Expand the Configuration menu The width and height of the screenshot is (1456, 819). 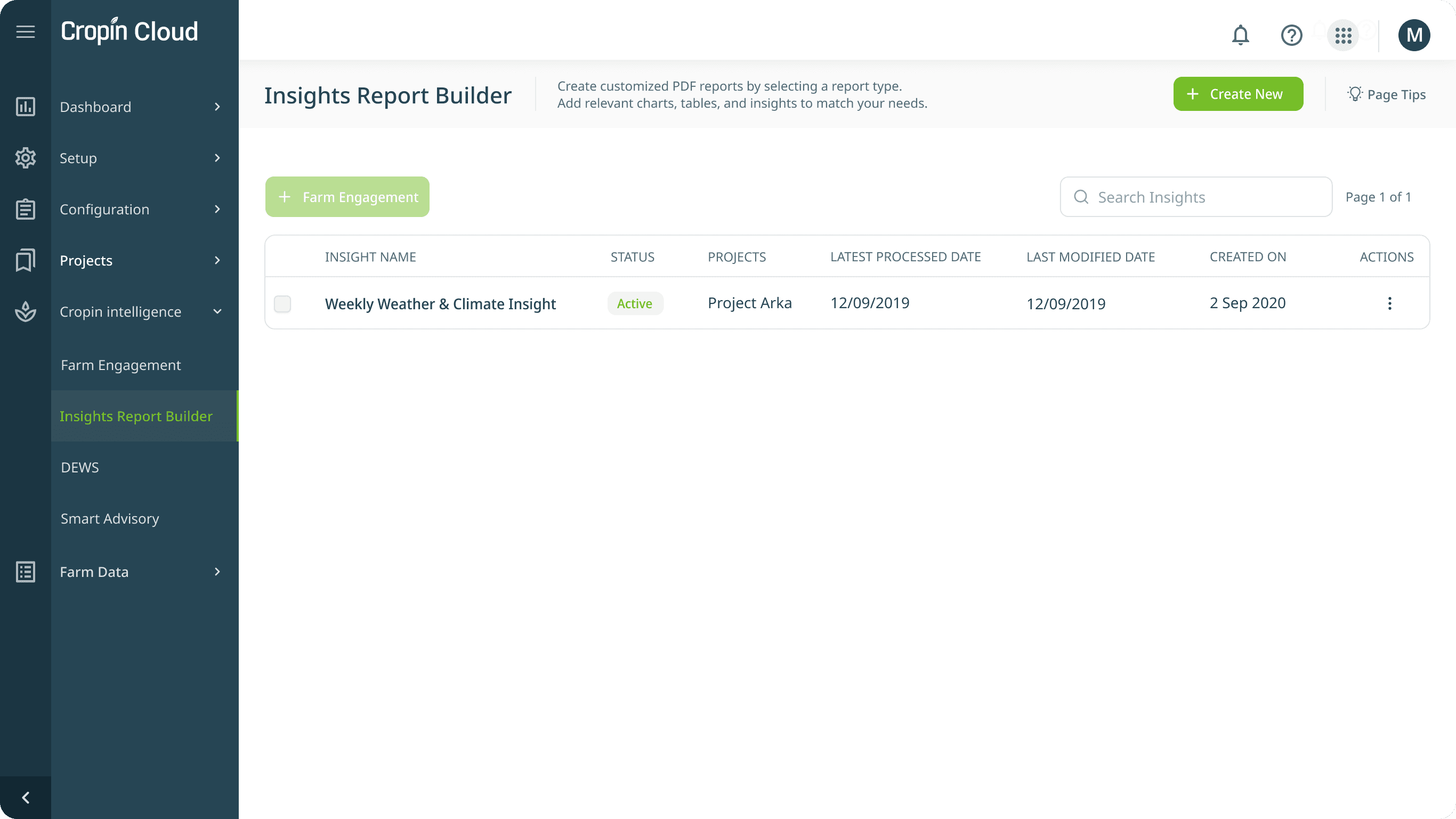217,209
